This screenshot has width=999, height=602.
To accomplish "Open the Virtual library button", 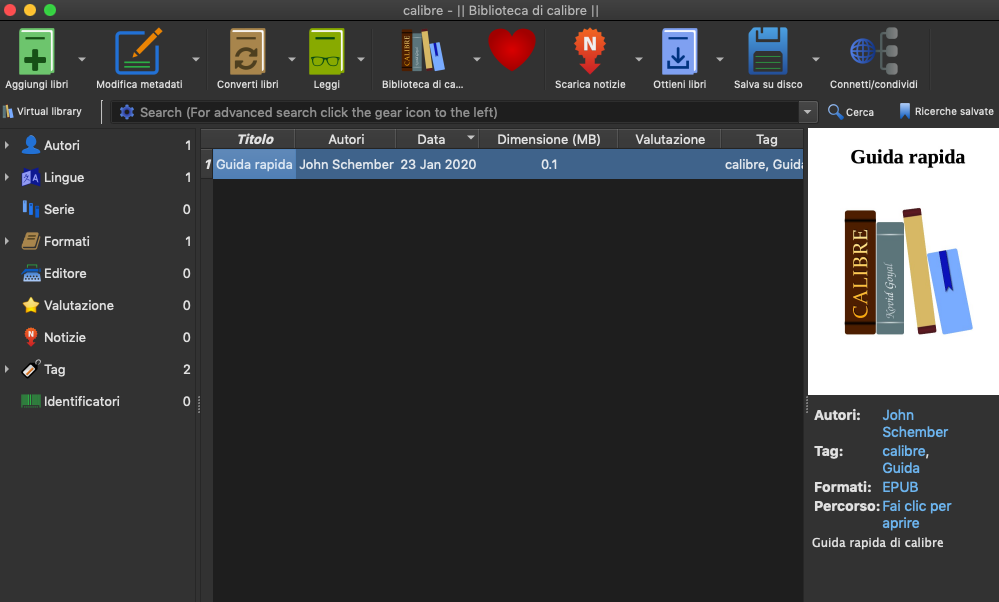I will coord(43,111).
